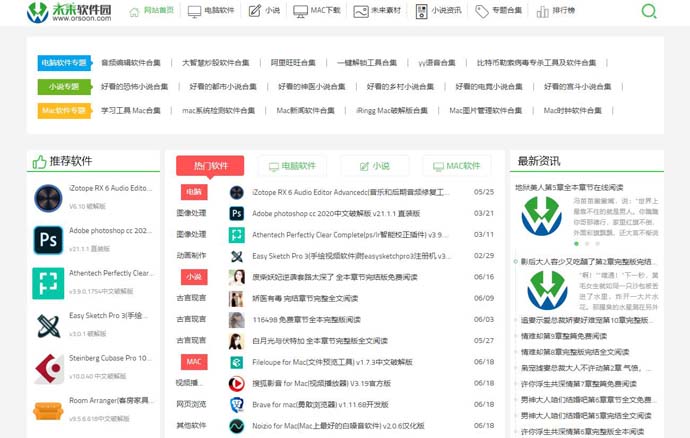
Task: Open Mac时钟软件合集 link
Action: pos(573,110)
